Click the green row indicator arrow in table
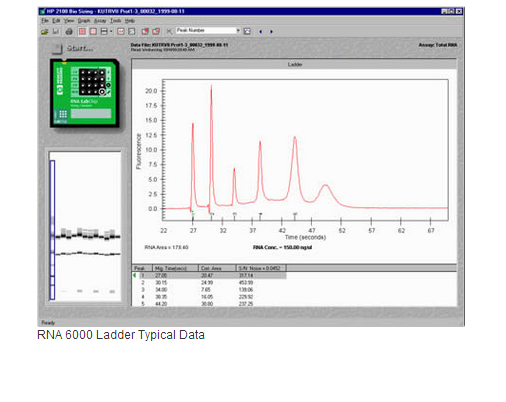This screenshot has height=402, width=506. click(x=135, y=275)
